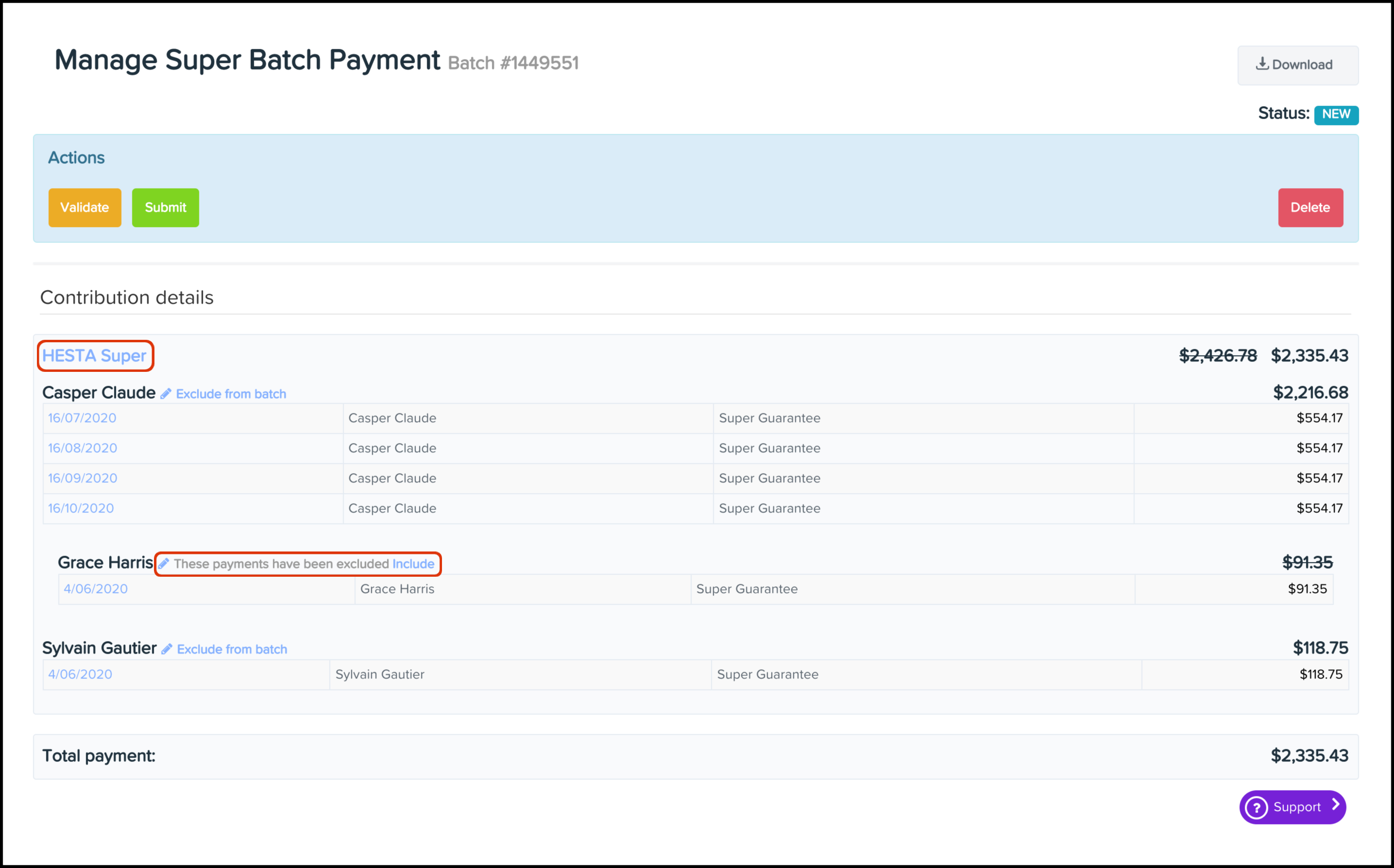Open the 16/09/2020 pay run link
The height and width of the screenshot is (868, 1394).
83,478
